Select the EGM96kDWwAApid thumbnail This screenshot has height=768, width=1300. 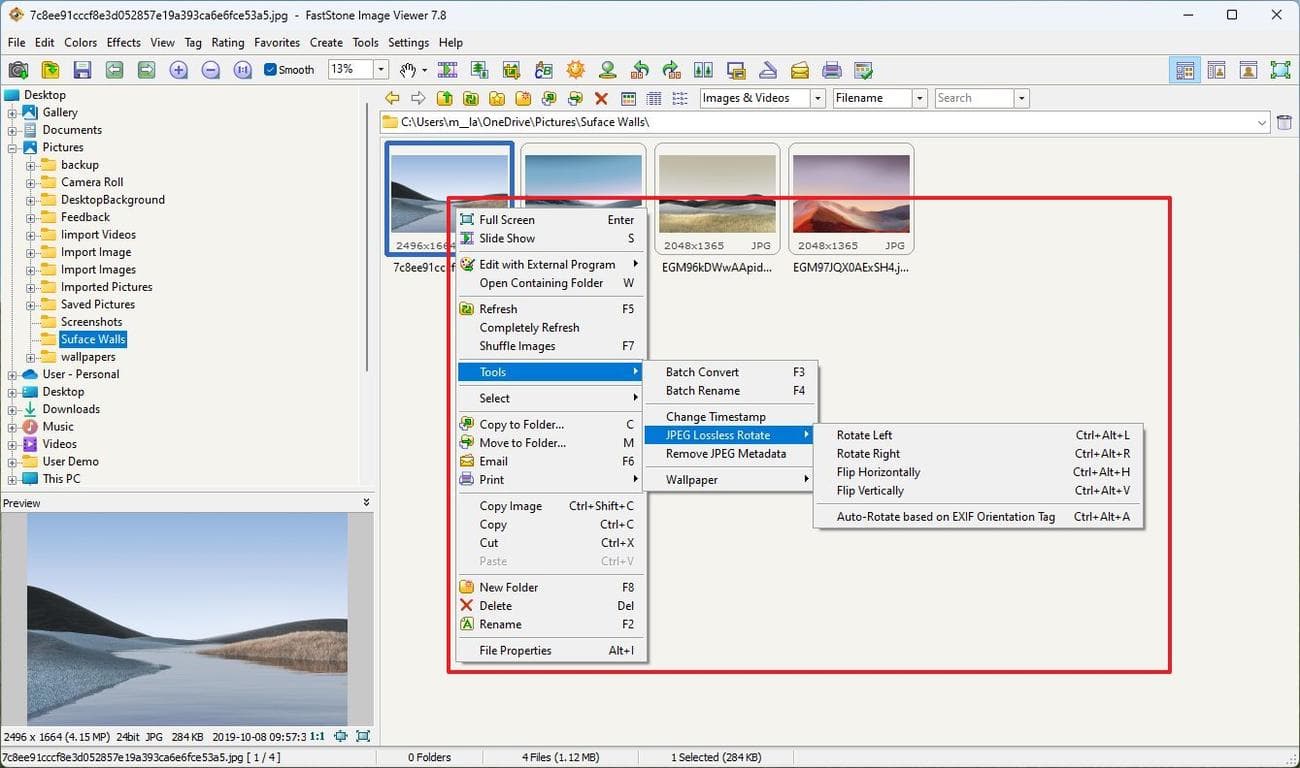[x=717, y=195]
